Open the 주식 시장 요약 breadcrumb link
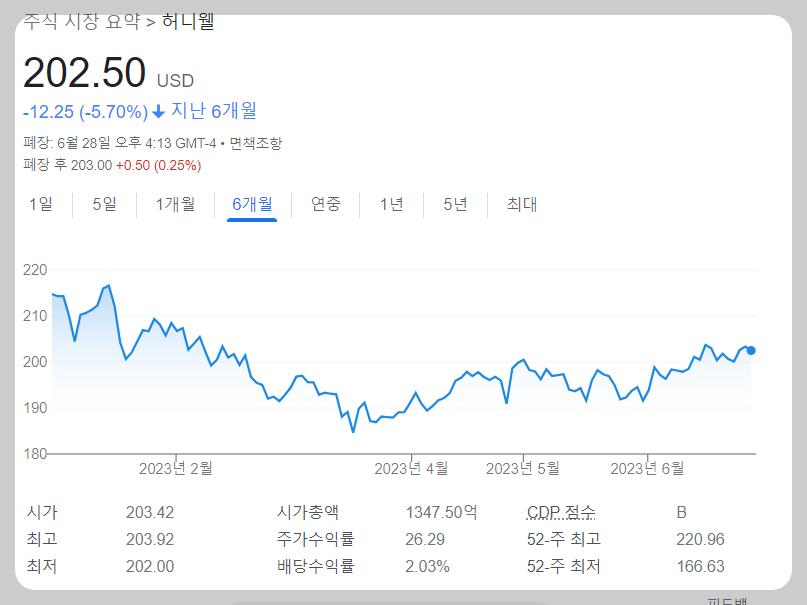 tap(82, 22)
